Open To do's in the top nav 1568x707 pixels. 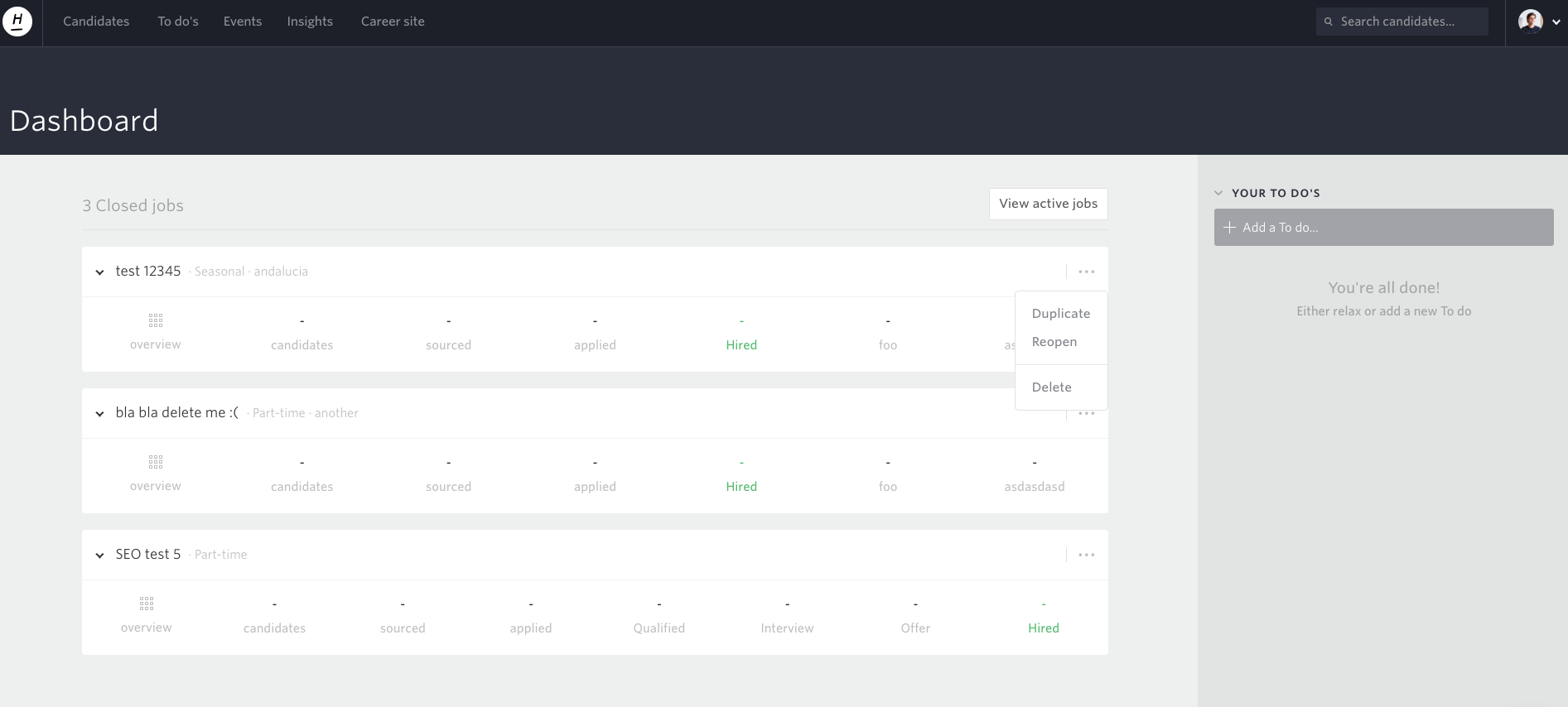[x=178, y=22]
